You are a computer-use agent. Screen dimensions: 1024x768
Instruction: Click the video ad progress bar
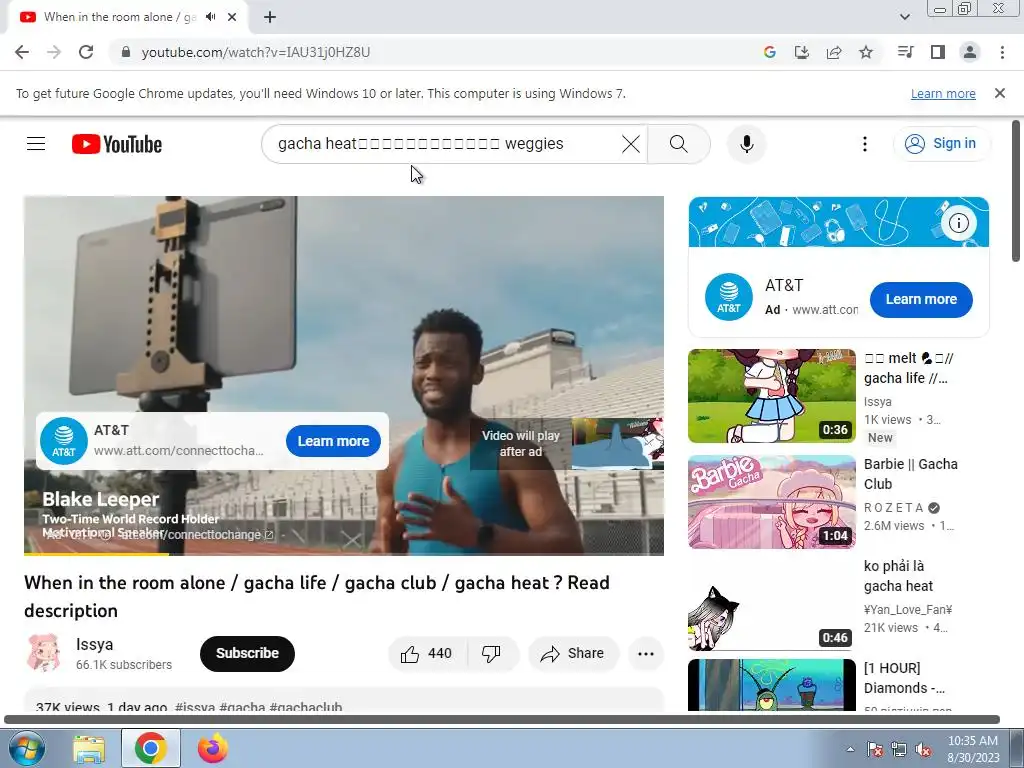pyautogui.click(x=344, y=554)
